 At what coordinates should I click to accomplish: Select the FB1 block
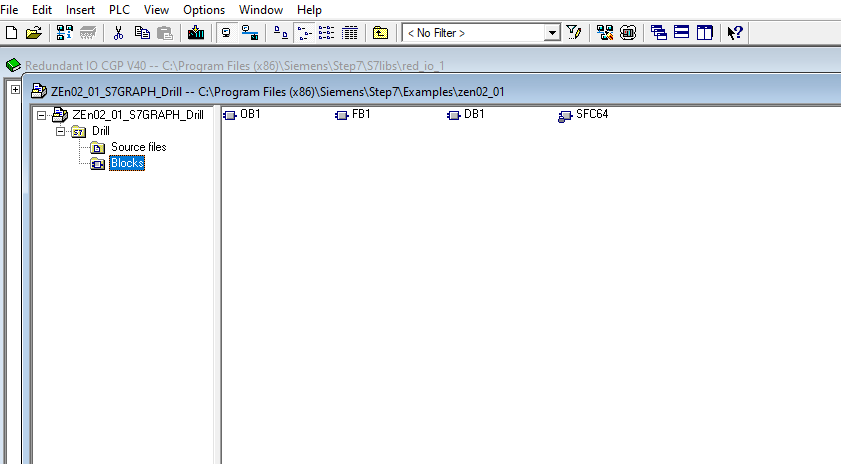coord(353,114)
